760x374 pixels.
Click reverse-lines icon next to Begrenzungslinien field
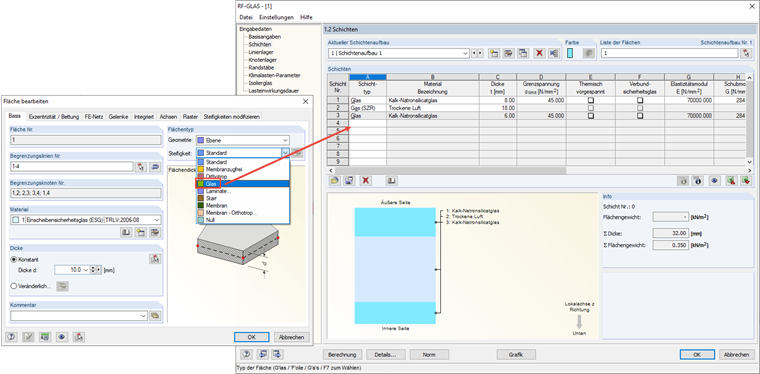[155, 167]
